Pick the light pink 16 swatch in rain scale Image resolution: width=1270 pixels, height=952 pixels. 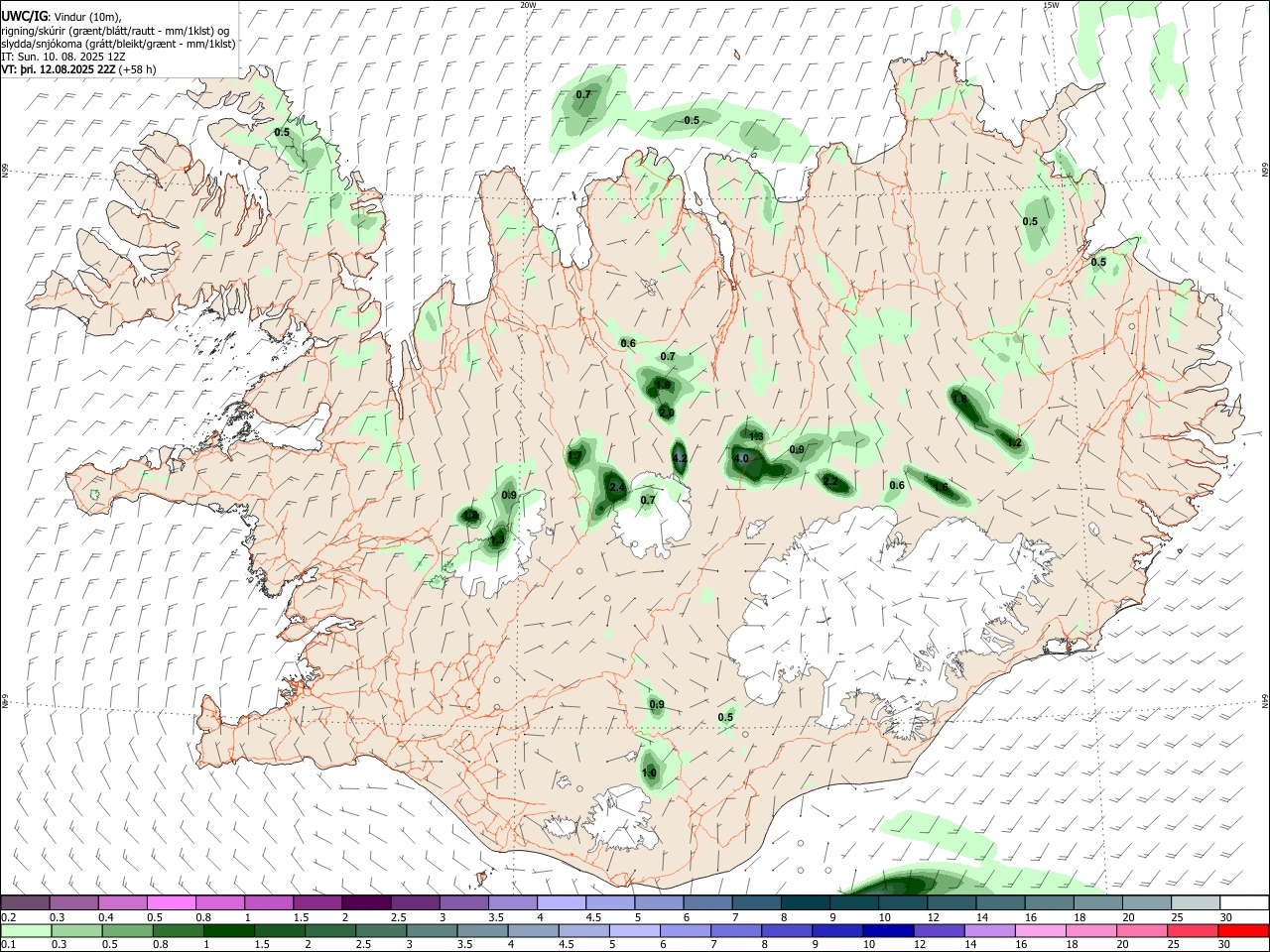[x=1040, y=930]
